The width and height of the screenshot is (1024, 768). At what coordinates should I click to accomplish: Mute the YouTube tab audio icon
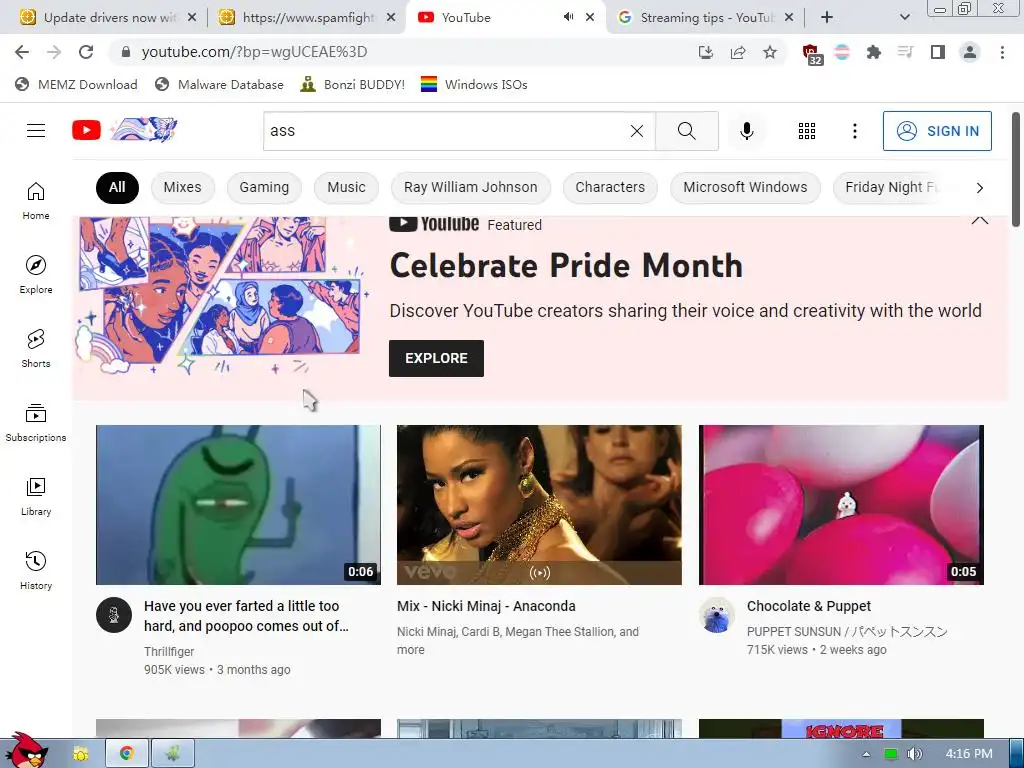click(x=568, y=18)
